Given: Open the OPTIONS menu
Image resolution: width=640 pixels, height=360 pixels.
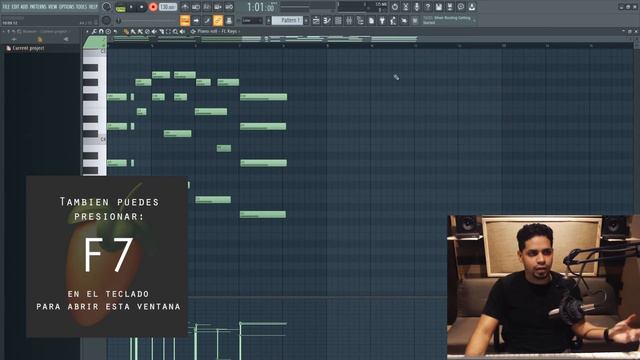Looking at the screenshot, I should point(67,7).
